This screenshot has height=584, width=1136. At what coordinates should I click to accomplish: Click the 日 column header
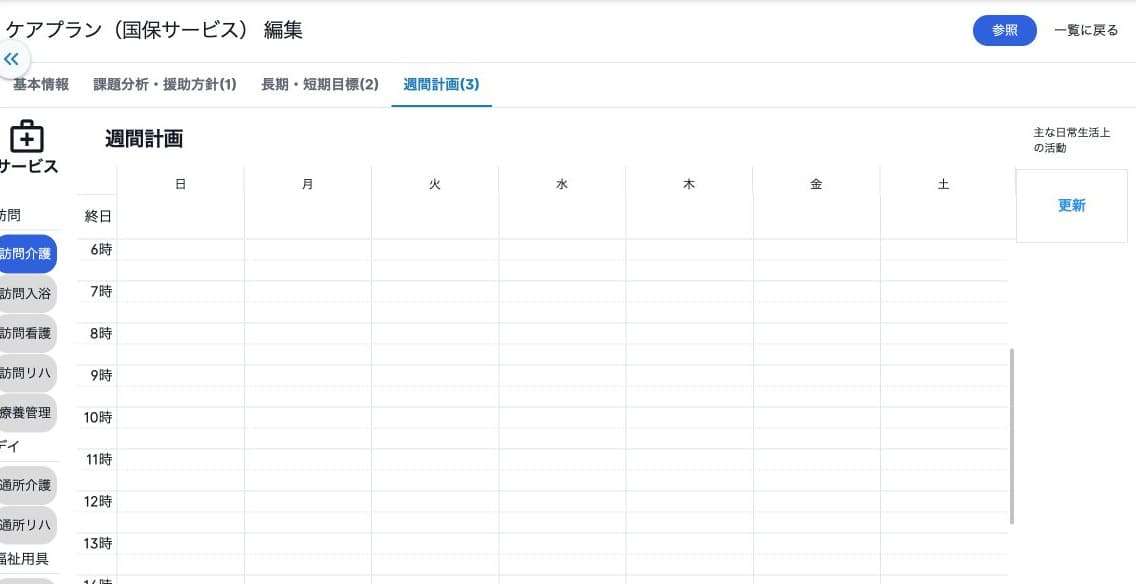[x=180, y=185]
